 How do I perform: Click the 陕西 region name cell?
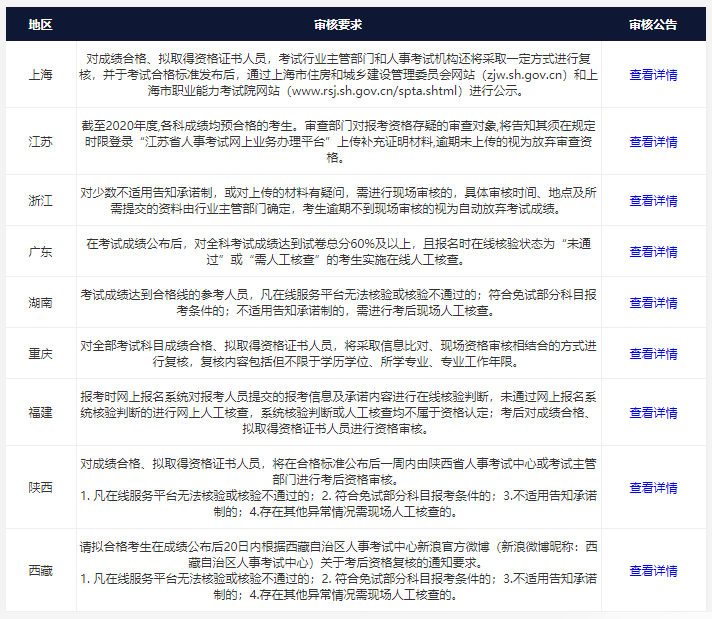41,487
